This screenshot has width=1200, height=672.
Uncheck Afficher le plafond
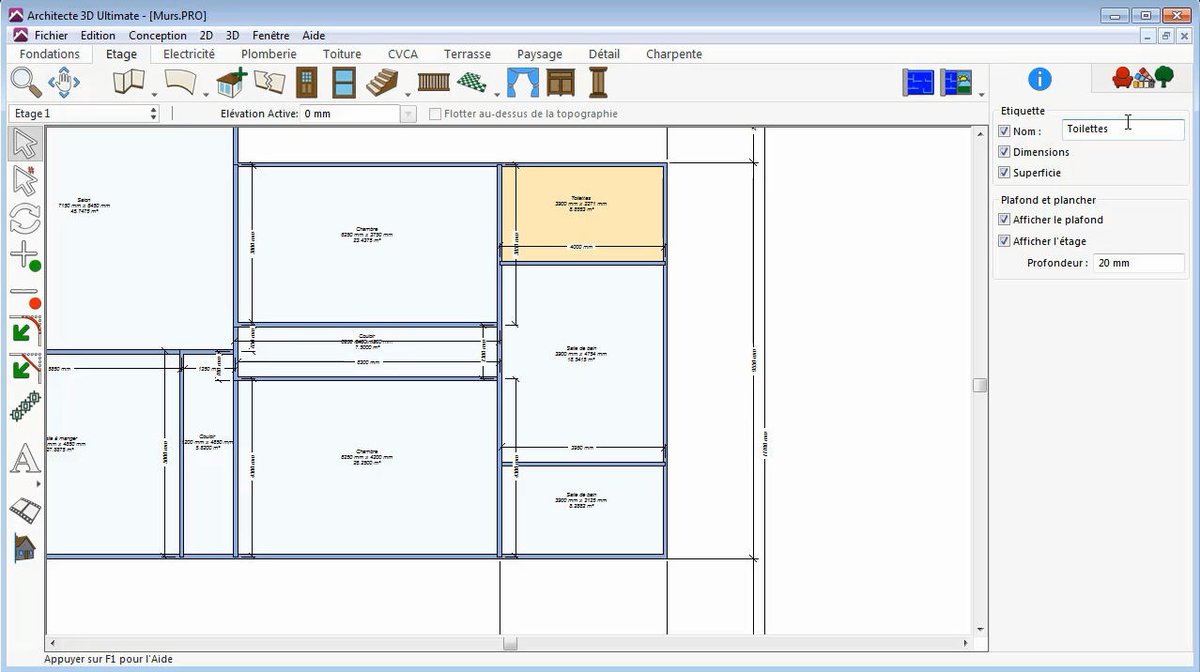click(1005, 220)
